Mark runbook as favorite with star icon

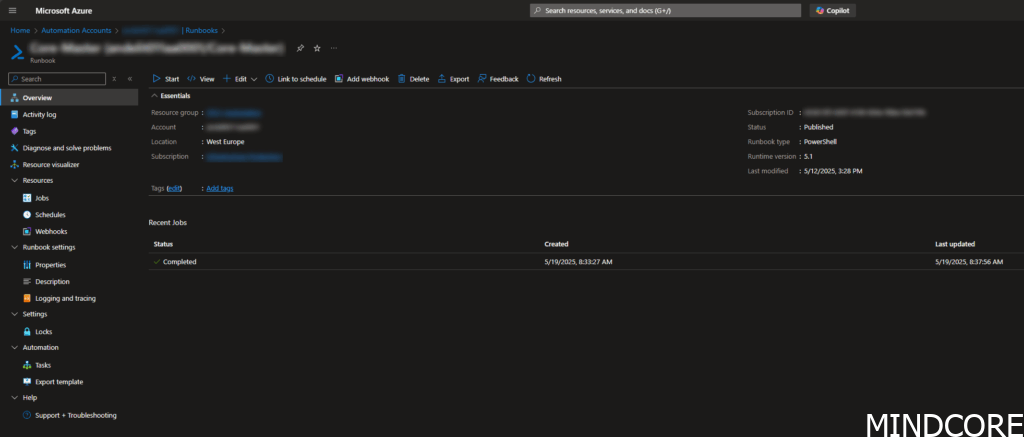[x=317, y=48]
